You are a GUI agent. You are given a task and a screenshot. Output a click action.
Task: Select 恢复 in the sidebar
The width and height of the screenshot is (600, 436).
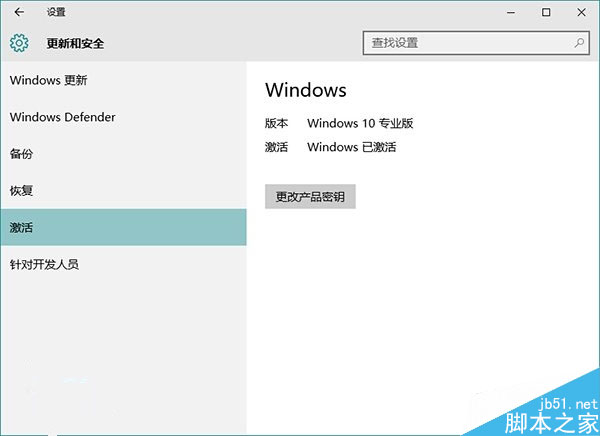click(123, 191)
